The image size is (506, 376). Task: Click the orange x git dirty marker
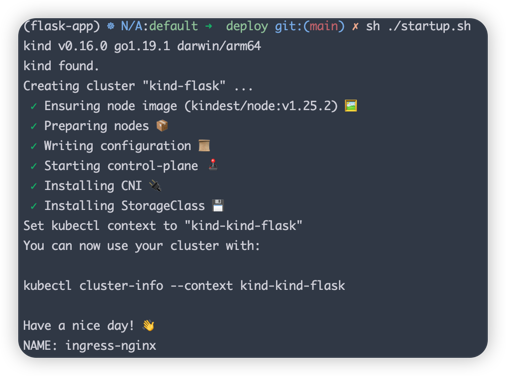(355, 26)
